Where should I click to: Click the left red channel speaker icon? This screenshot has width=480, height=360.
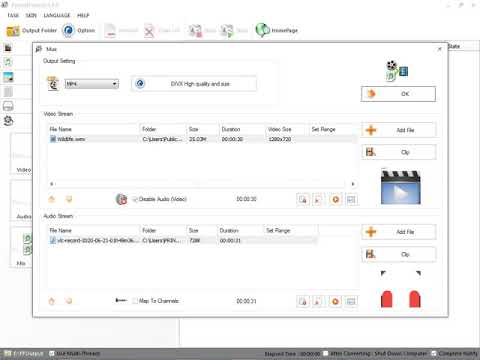387,299
